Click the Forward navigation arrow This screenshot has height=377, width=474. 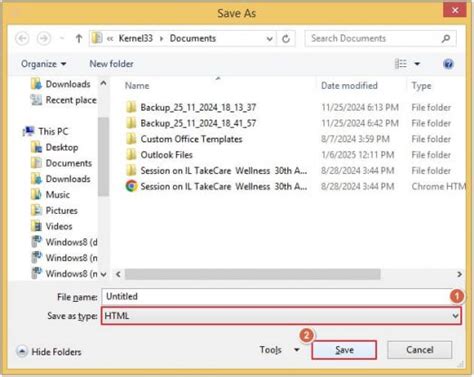click(x=44, y=39)
